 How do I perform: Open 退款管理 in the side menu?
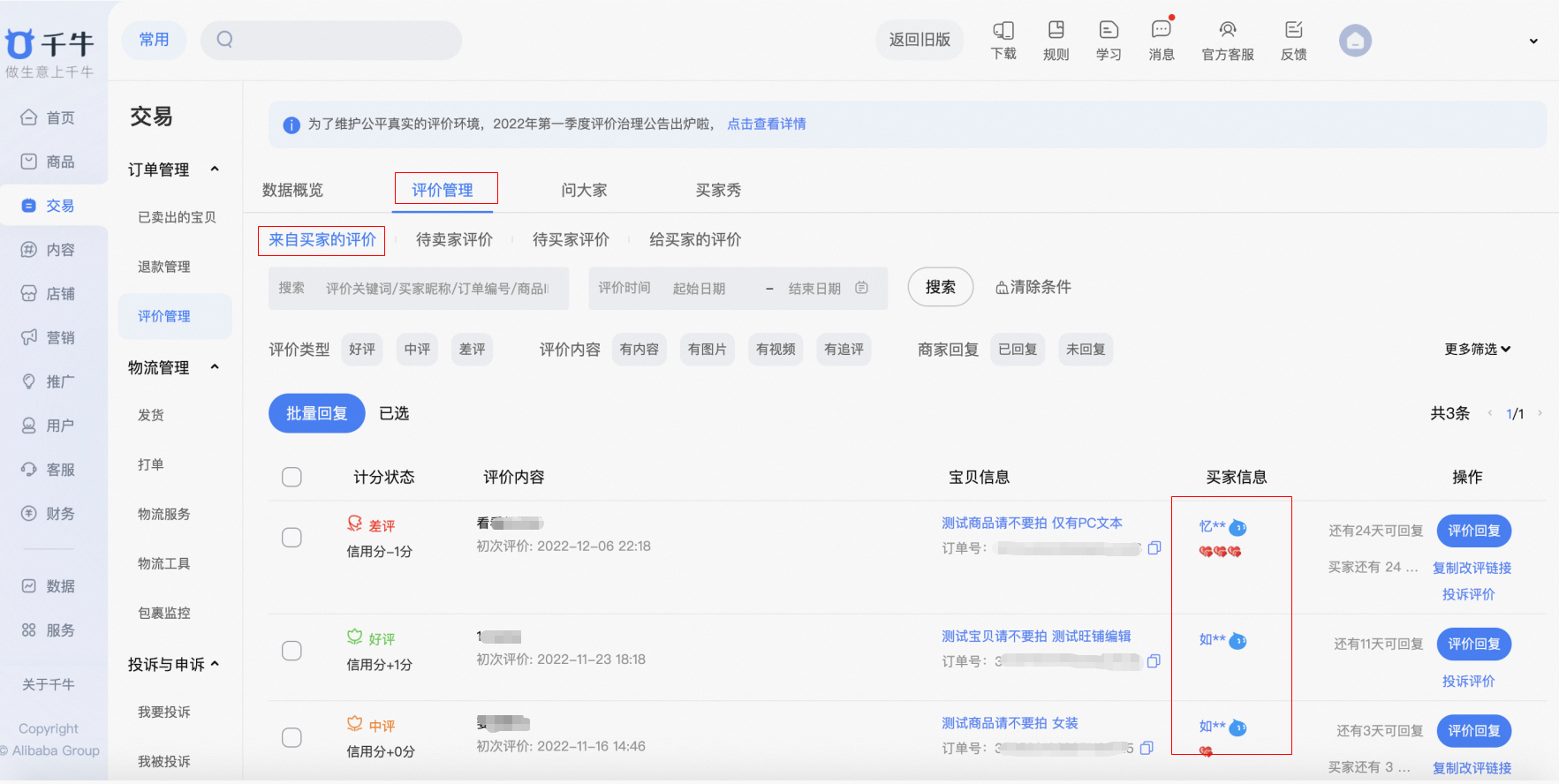pos(164,267)
